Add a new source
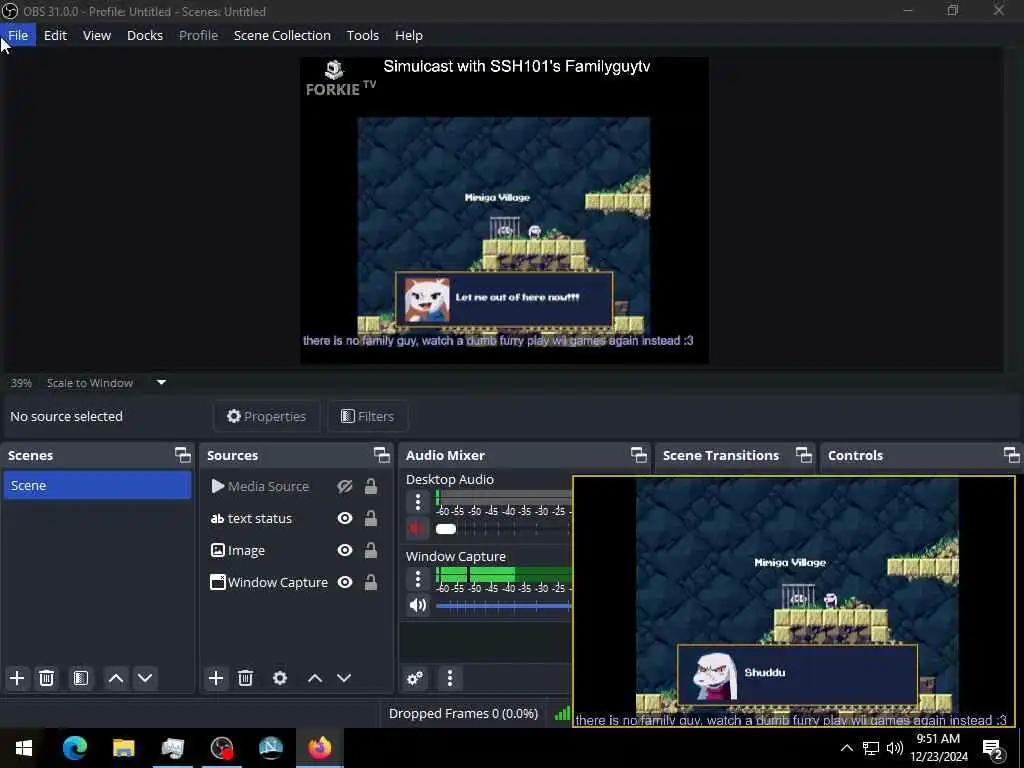1024x768 pixels. 216,678
